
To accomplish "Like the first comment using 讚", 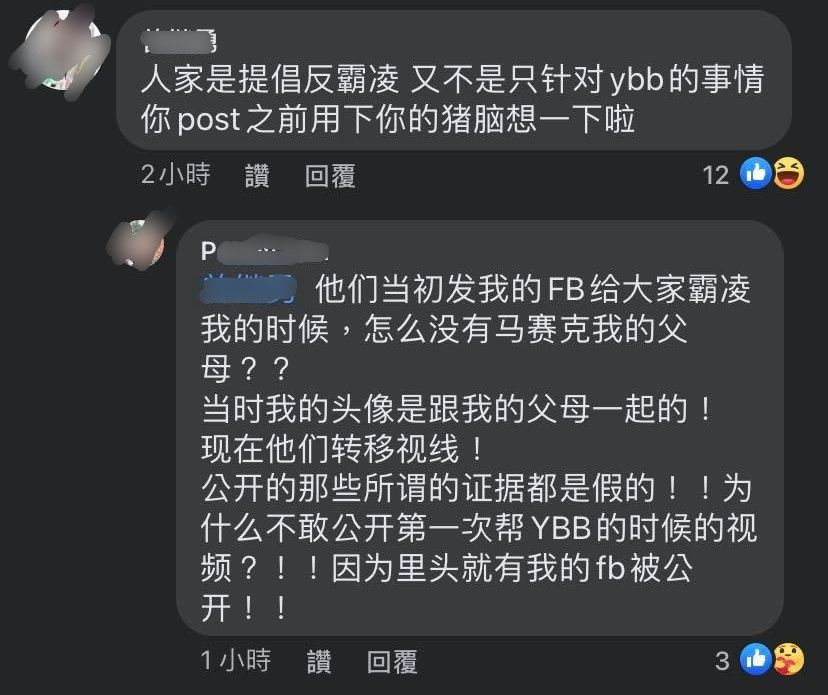I will [257, 175].
